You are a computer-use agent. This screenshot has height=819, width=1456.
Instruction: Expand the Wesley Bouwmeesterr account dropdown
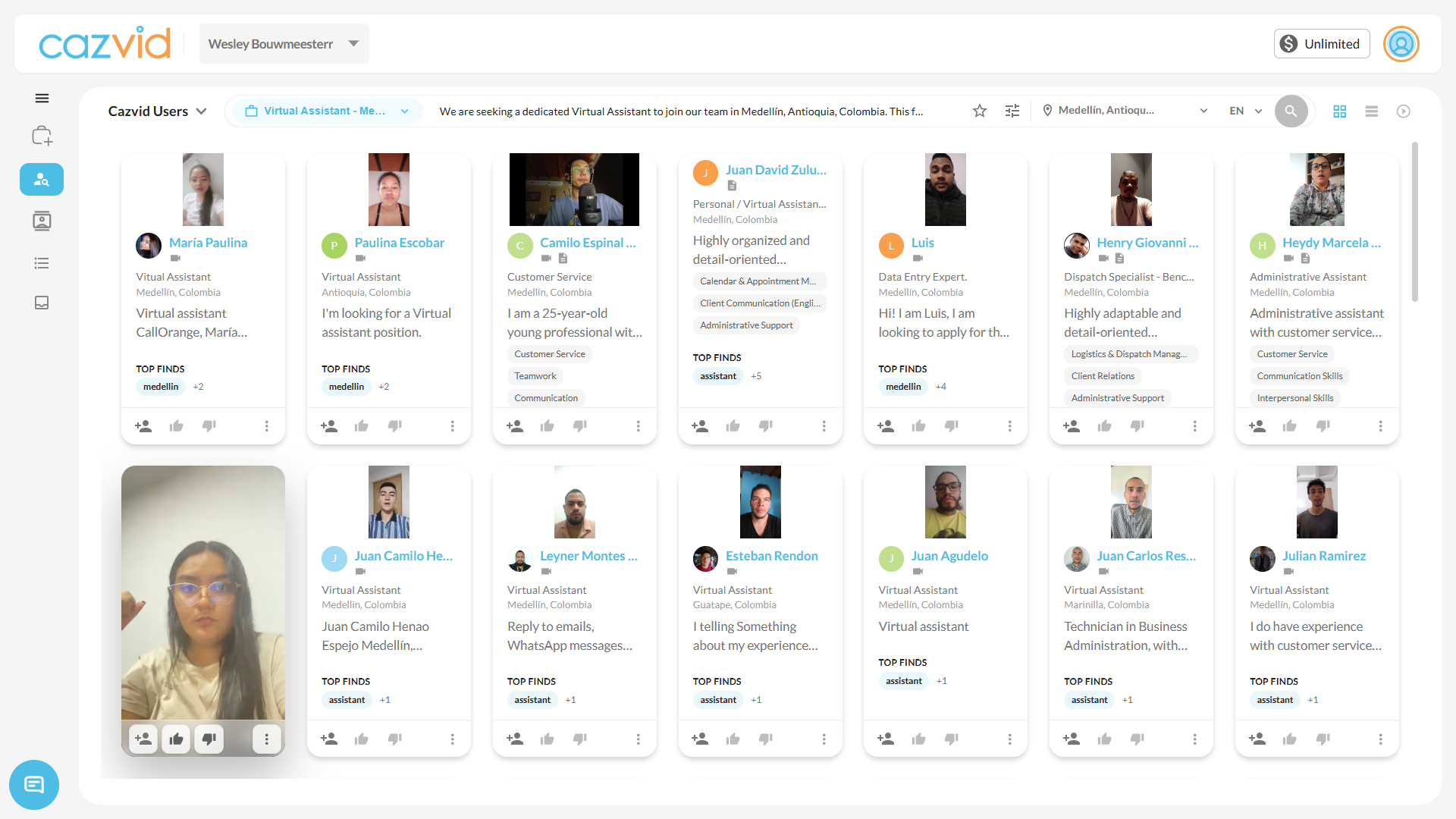[x=284, y=44]
